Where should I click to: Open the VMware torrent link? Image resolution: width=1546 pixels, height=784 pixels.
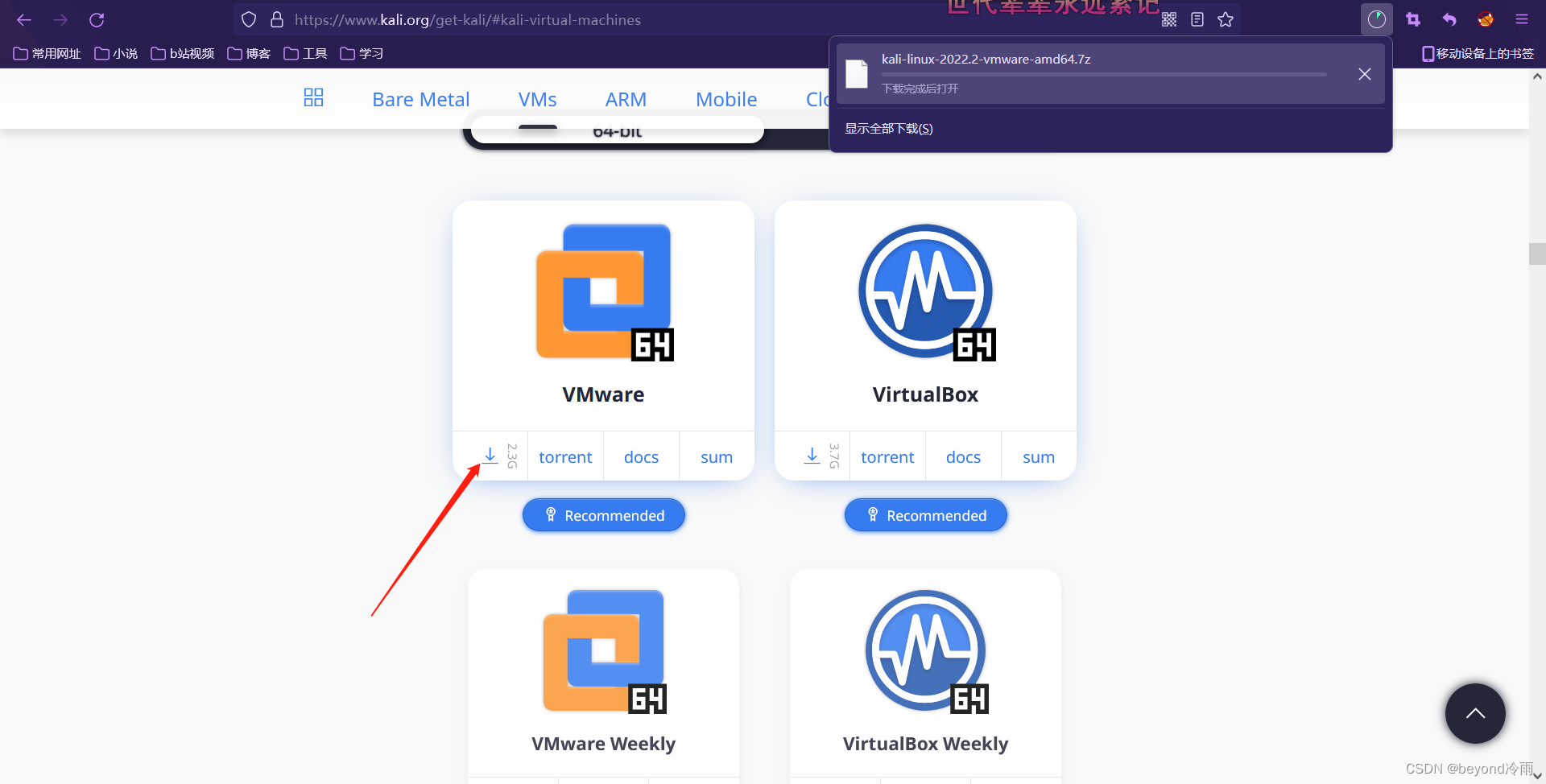[565, 457]
